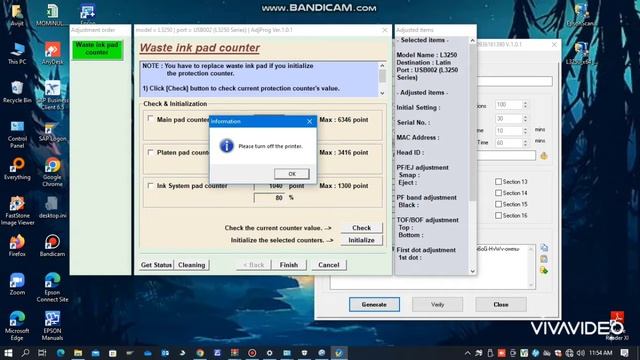The width and height of the screenshot is (640, 360).
Task: Check the Section 13 checkbox
Action: point(498,182)
